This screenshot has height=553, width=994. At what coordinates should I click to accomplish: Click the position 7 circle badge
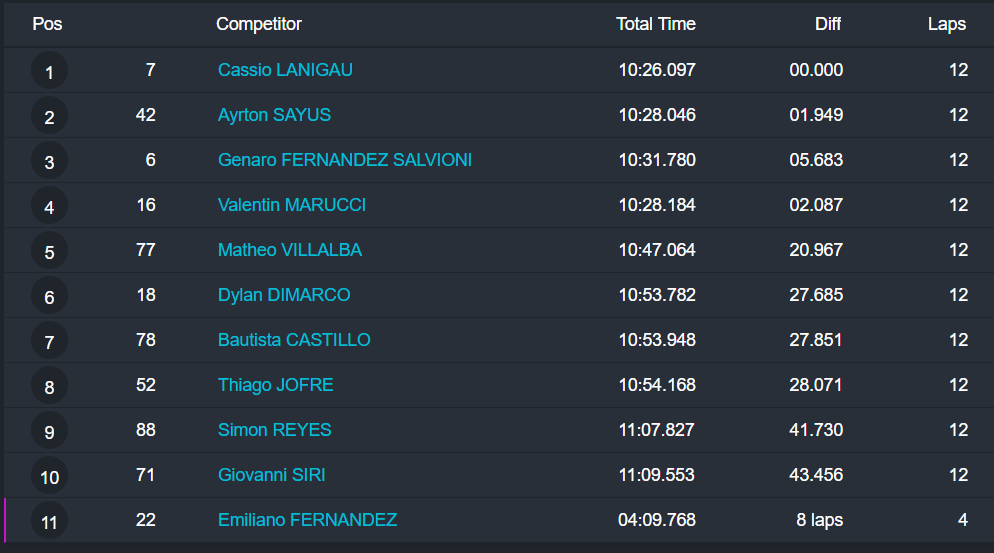49,341
